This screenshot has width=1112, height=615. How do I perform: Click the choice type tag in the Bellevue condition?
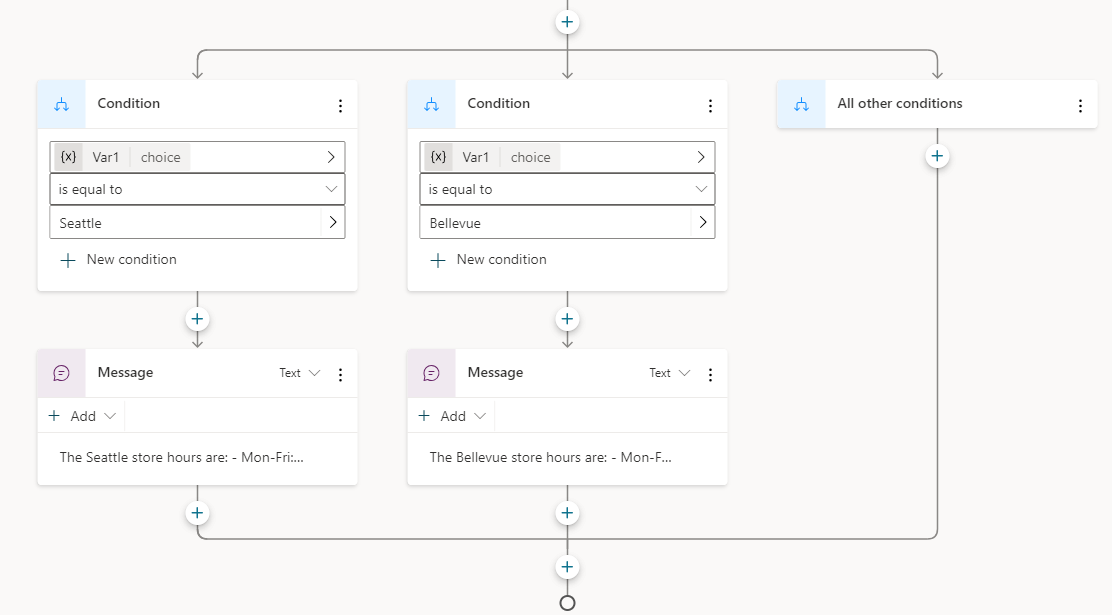pos(530,157)
